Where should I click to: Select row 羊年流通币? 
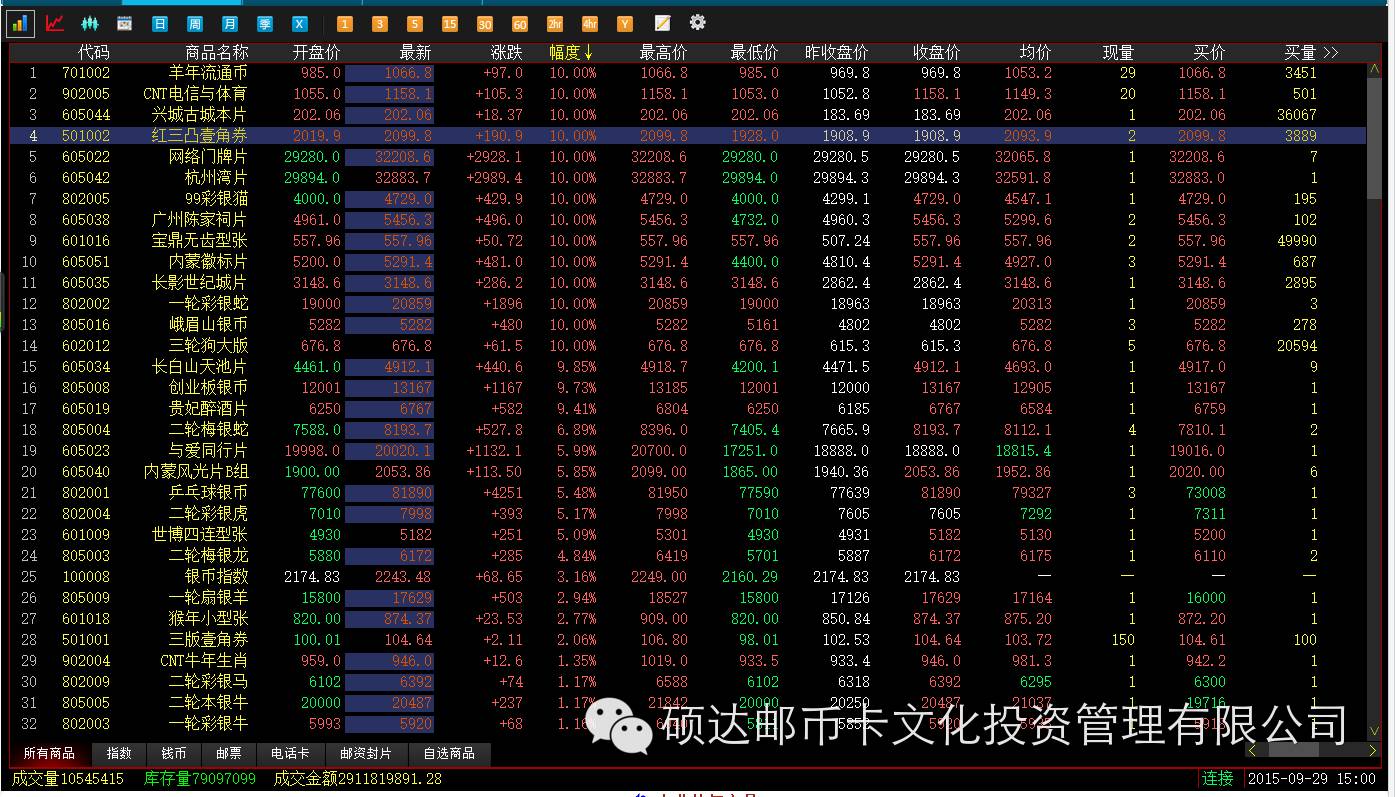688,73
